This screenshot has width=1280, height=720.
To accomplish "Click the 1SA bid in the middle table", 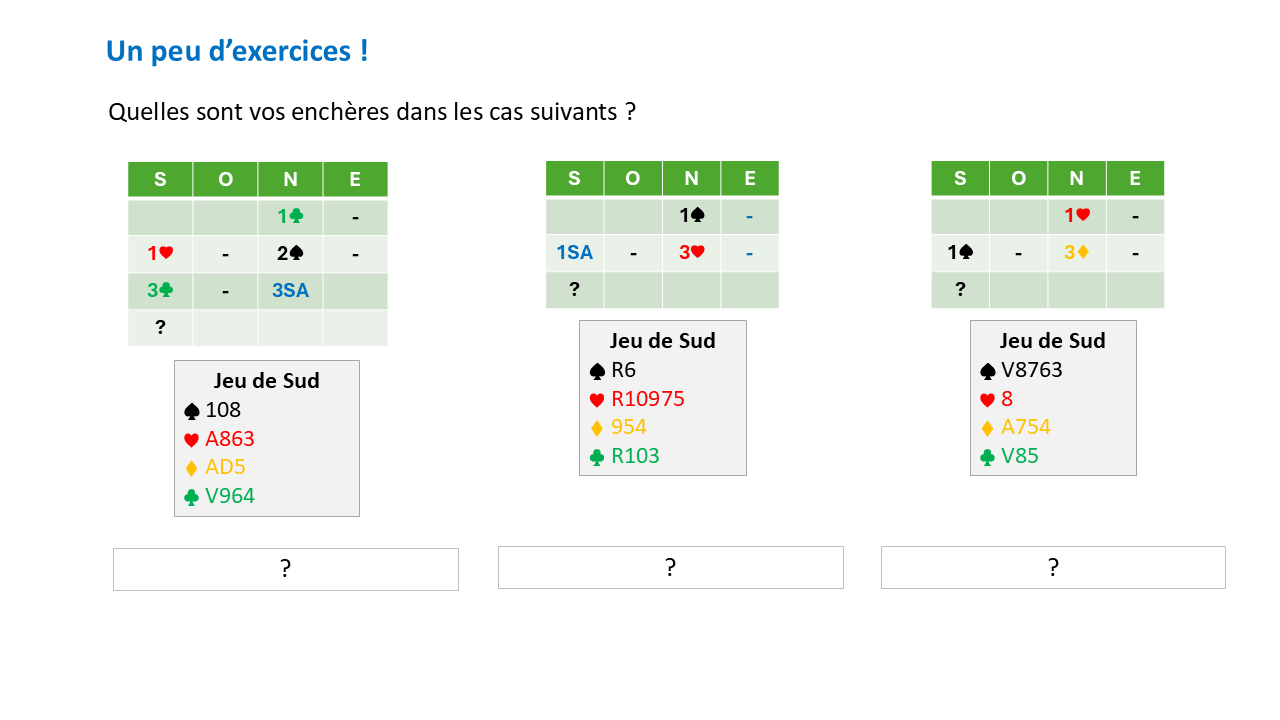I will pyautogui.click(x=574, y=253).
